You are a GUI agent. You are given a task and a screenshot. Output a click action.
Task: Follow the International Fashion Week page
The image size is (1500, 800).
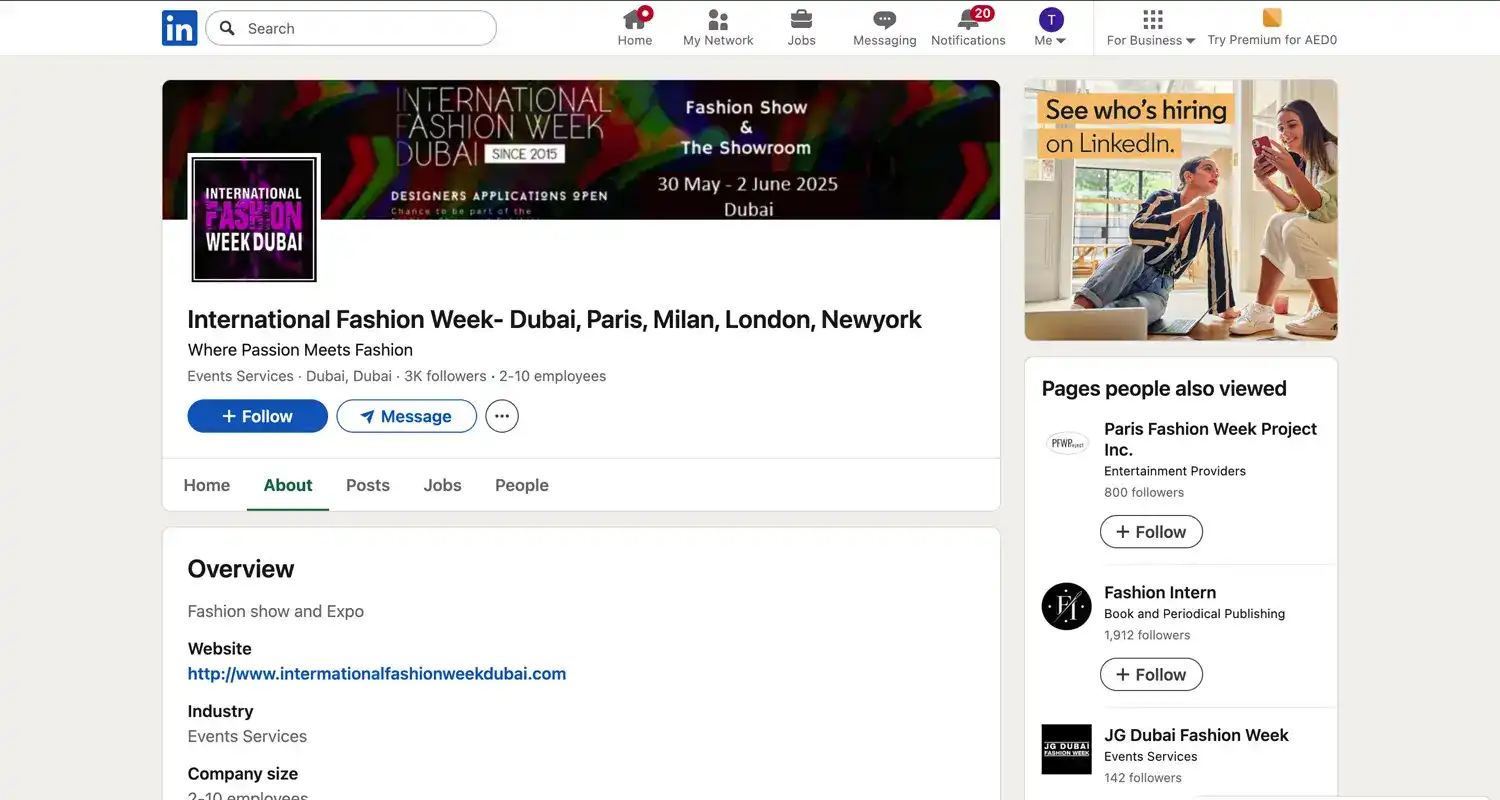pyautogui.click(x=257, y=416)
